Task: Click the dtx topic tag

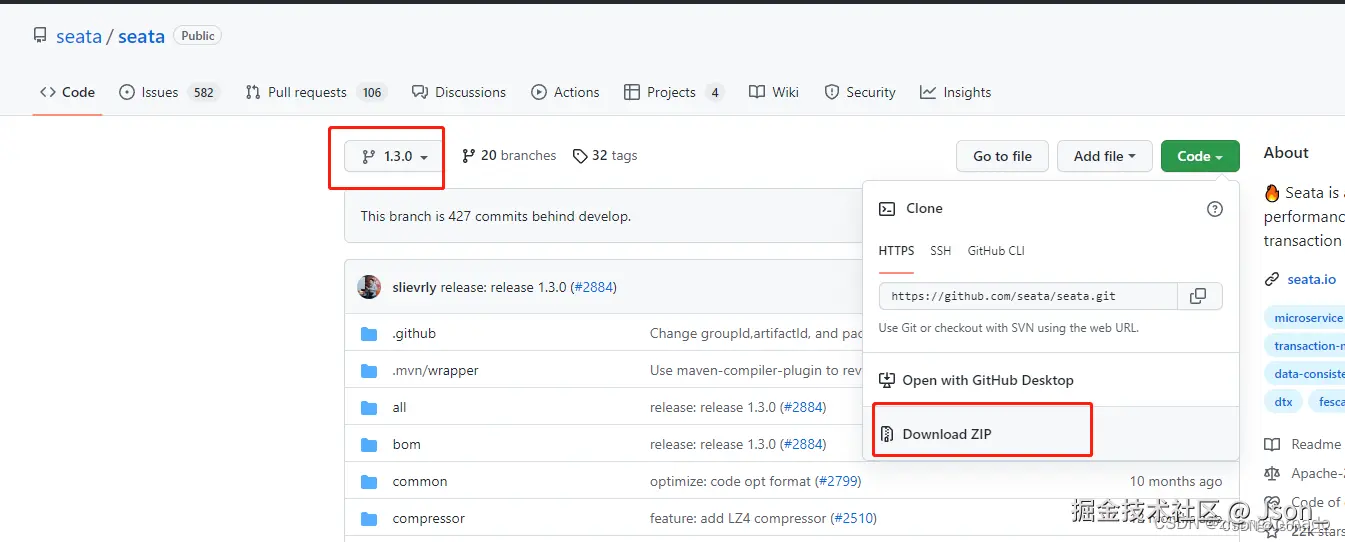Action: pos(1283,401)
